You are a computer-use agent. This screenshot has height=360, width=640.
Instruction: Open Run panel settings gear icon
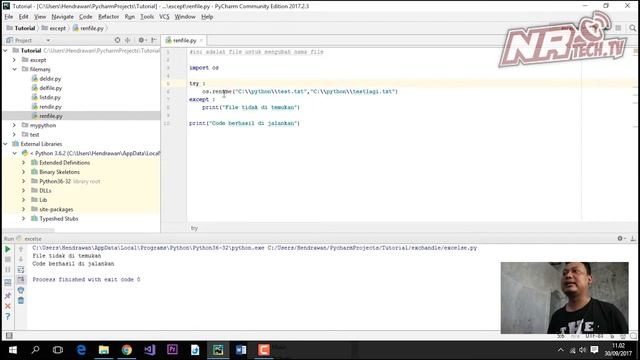[x=621, y=238]
